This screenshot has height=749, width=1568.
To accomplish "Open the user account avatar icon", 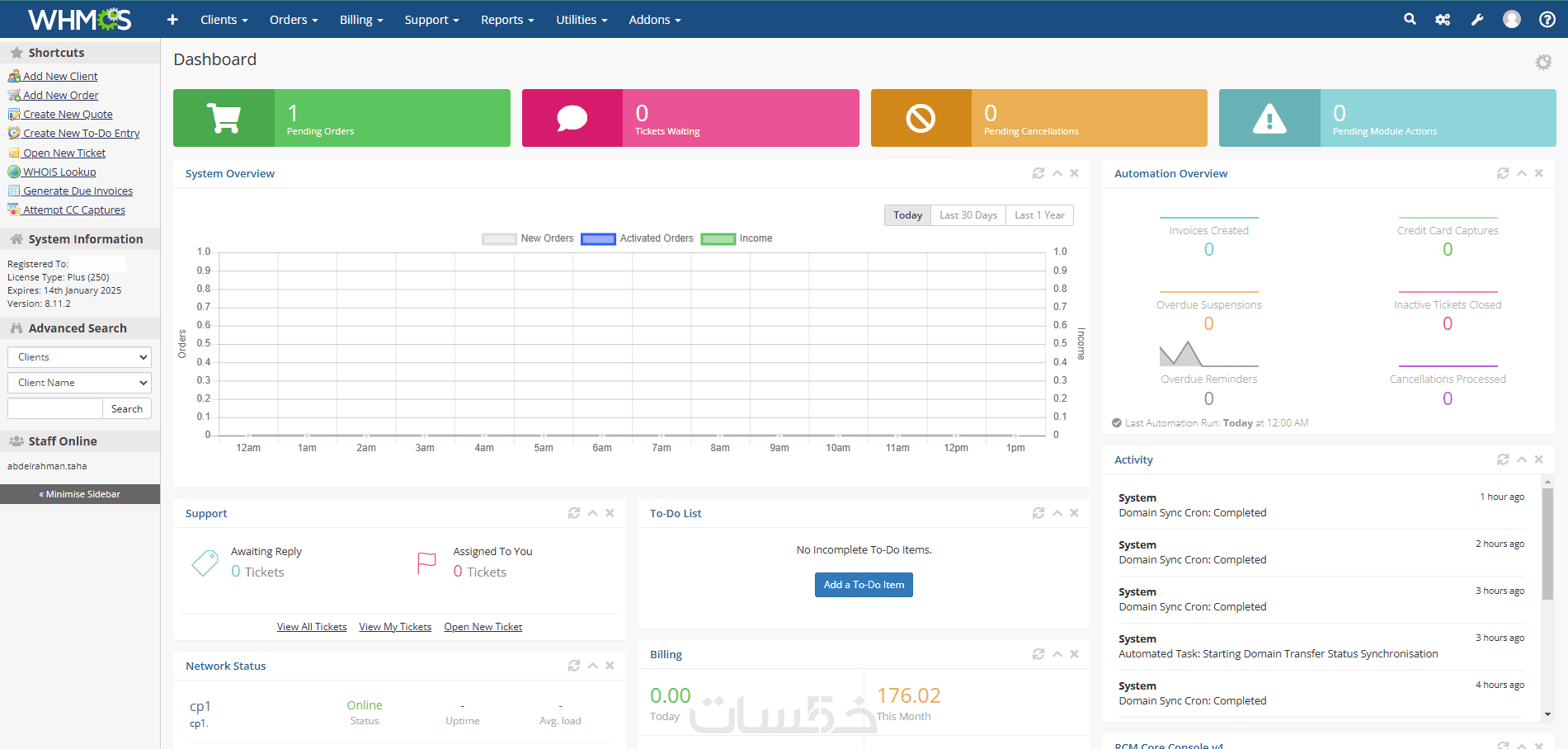I will [1512, 19].
